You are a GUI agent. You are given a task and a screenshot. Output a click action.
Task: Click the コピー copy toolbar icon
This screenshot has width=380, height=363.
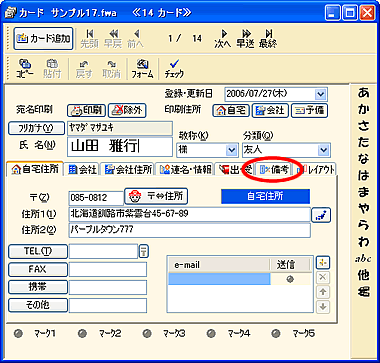tap(25, 69)
